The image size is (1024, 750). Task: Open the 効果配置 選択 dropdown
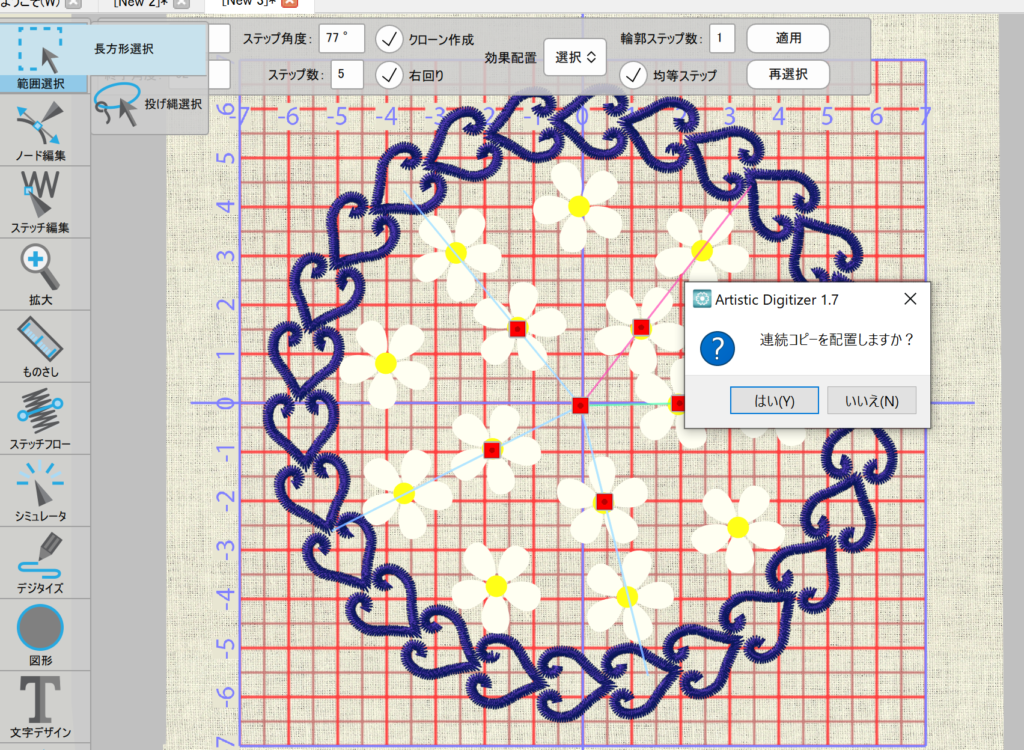click(575, 57)
